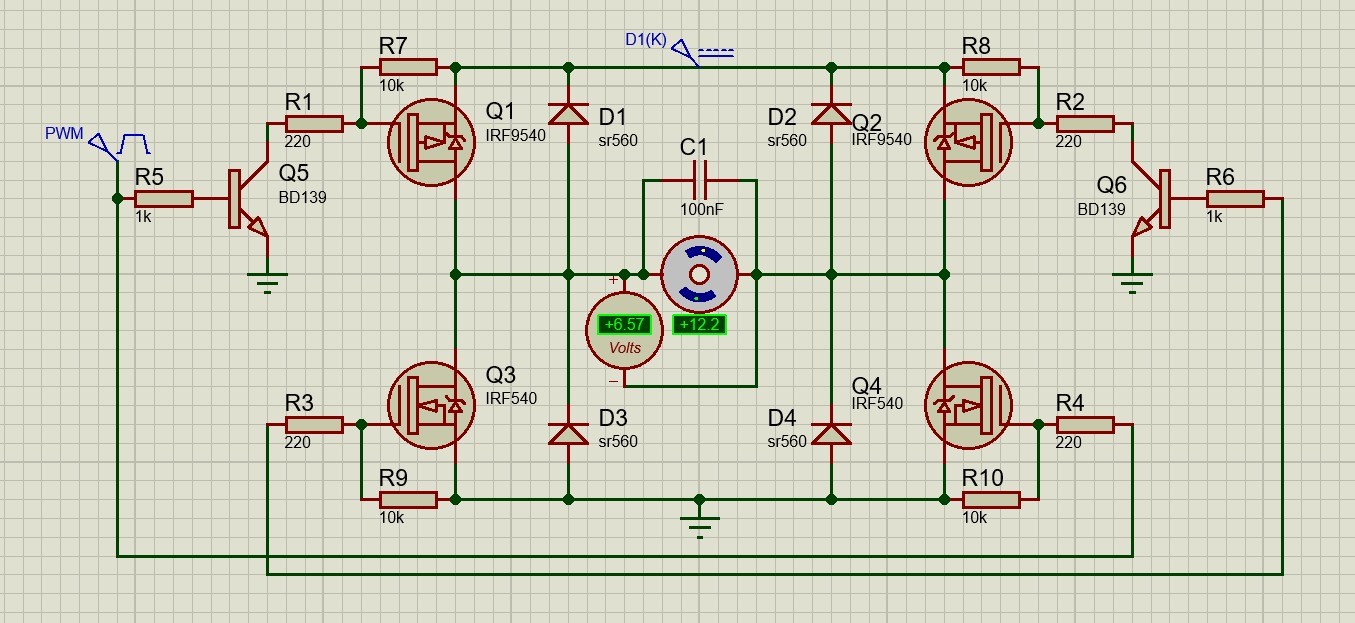Pick the R7 pull-up resistor body
The width and height of the screenshot is (1355, 623).
[408, 67]
